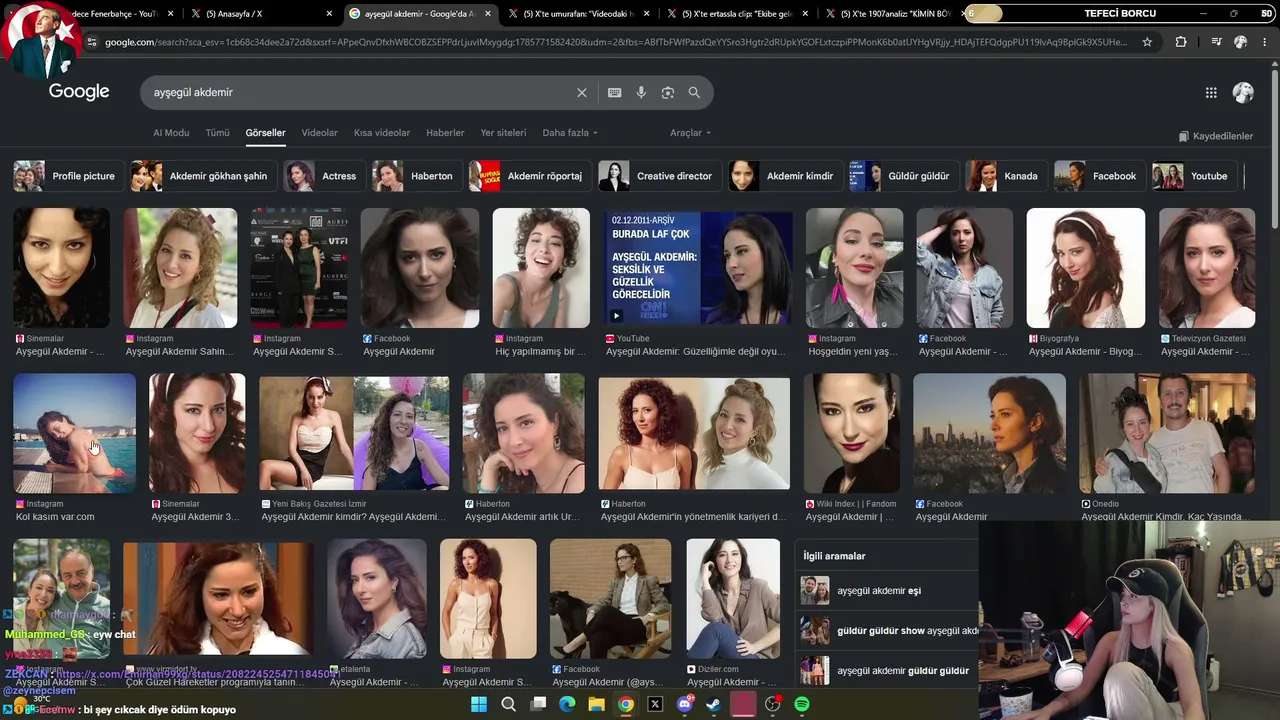Open the CNN Türk 'Burada Laf Çok' thumbnail
The height and width of the screenshot is (720, 1280).
point(698,268)
